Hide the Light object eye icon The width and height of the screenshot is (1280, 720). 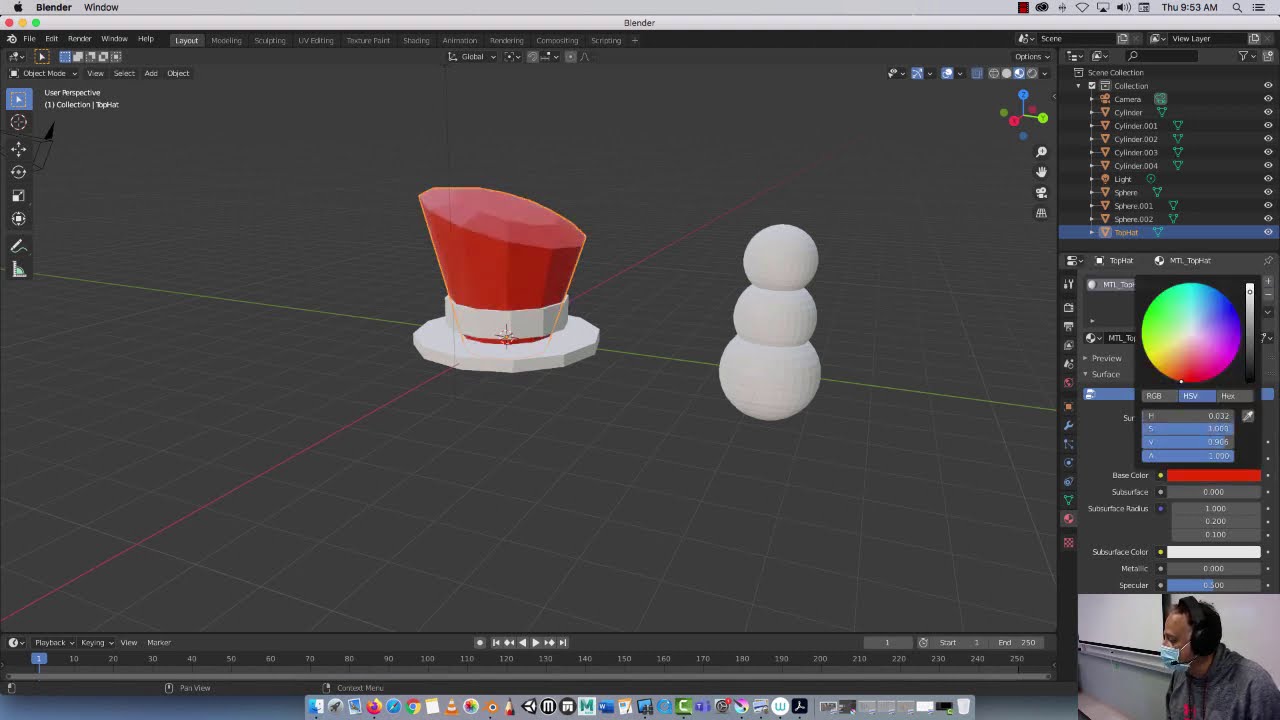[1268, 179]
